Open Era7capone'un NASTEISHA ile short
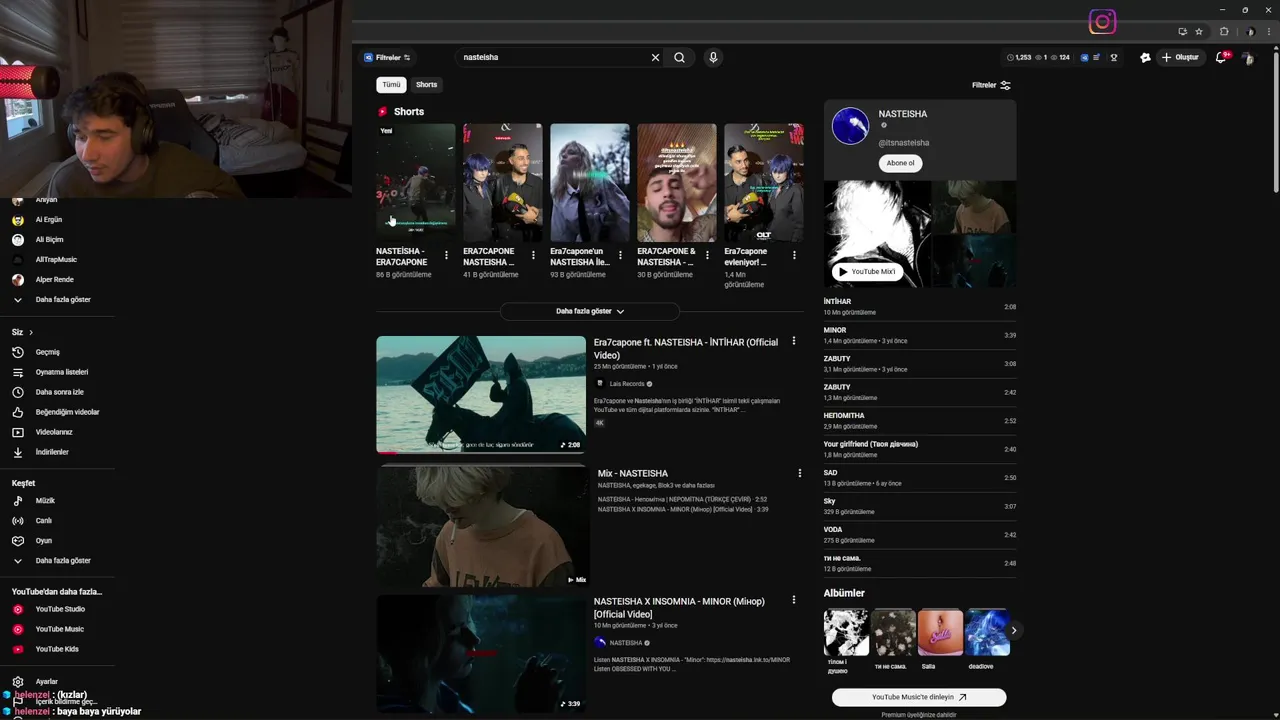 click(589, 182)
